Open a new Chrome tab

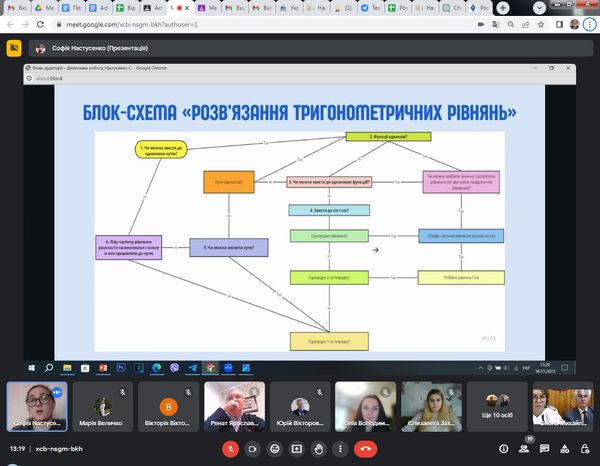click(x=502, y=6)
